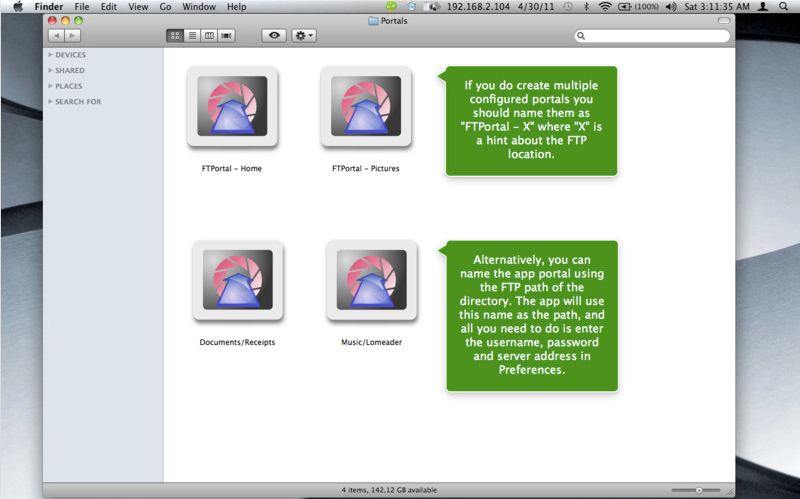Switch Finder to column view
800x499 pixels.
[x=209, y=36]
